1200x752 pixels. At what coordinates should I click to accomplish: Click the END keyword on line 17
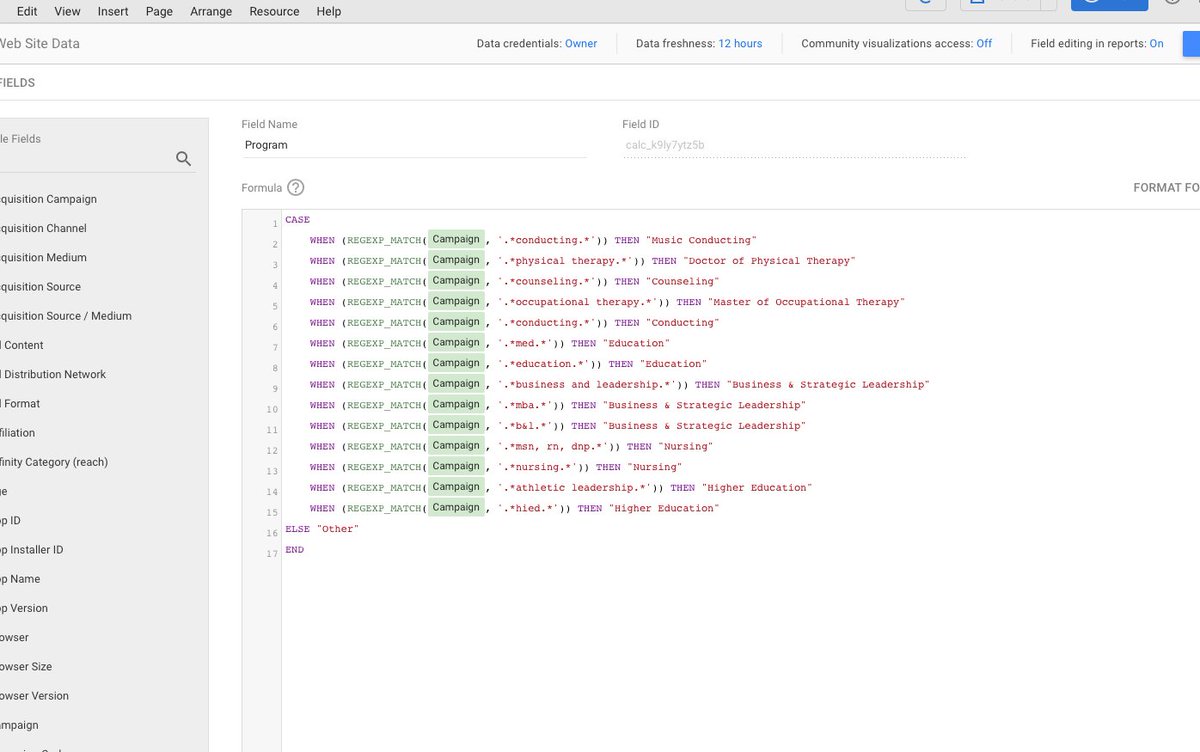click(294, 550)
